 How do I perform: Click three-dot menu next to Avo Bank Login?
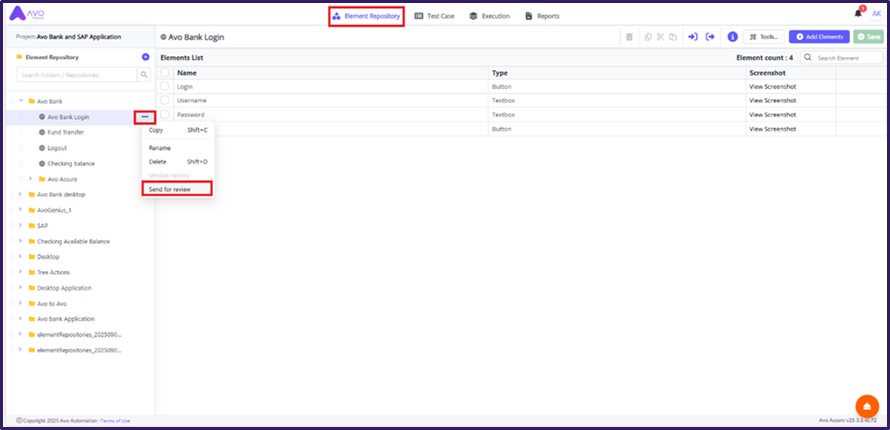click(x=145, y=117)
